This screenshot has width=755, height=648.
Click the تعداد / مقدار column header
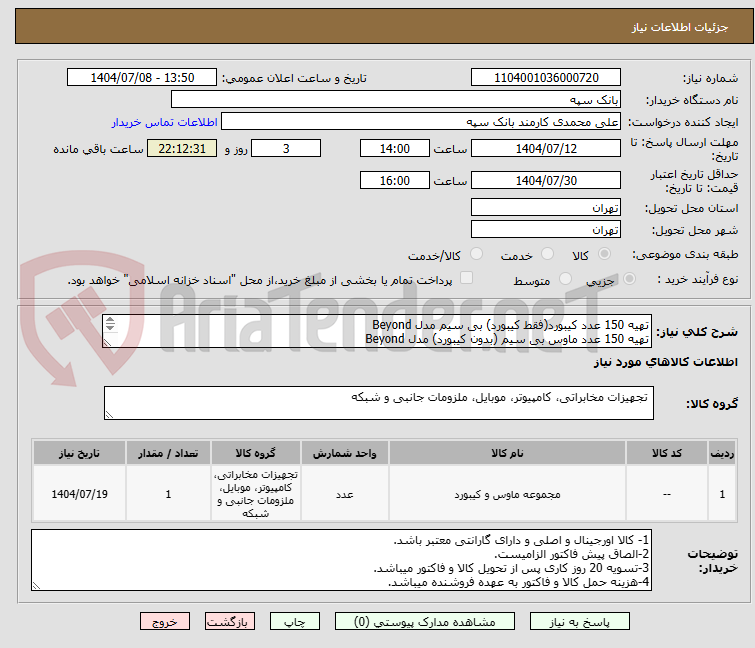(168, 454)
